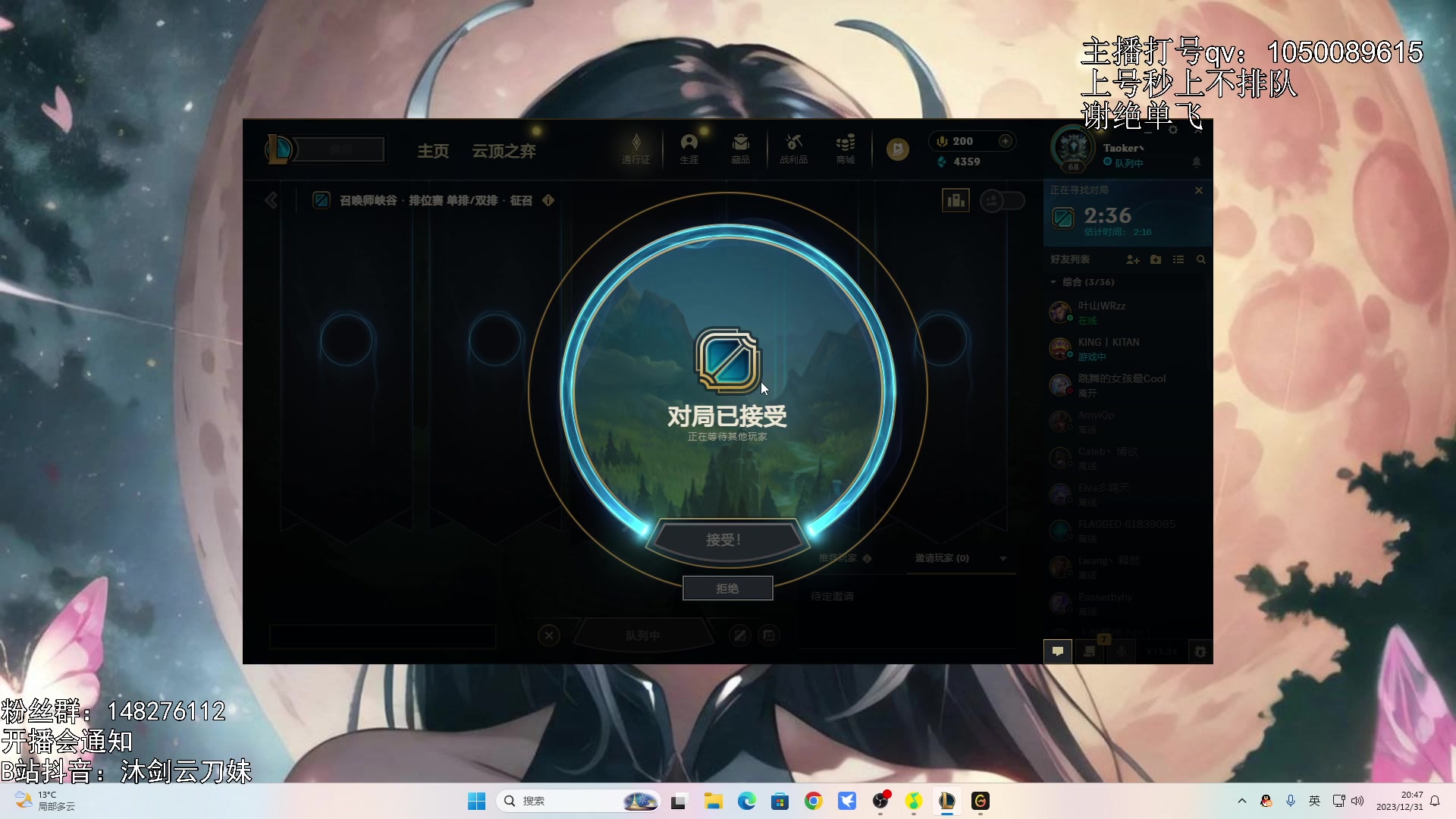Screen dimensions: 1456x819
Task: Open the 战利品 loot icon
Action: tap(793, 149)
